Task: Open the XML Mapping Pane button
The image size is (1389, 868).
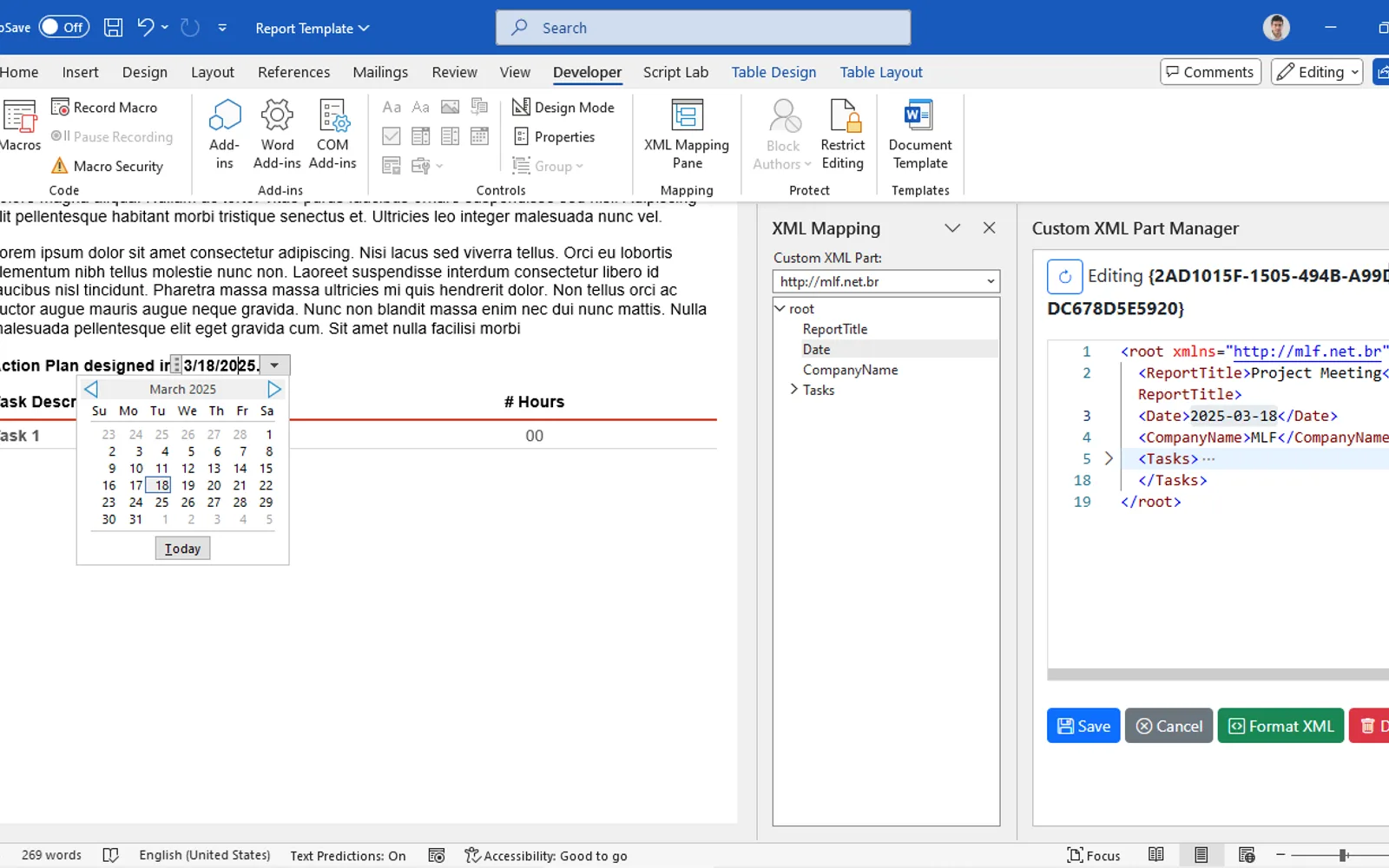Action: point(687,135)
